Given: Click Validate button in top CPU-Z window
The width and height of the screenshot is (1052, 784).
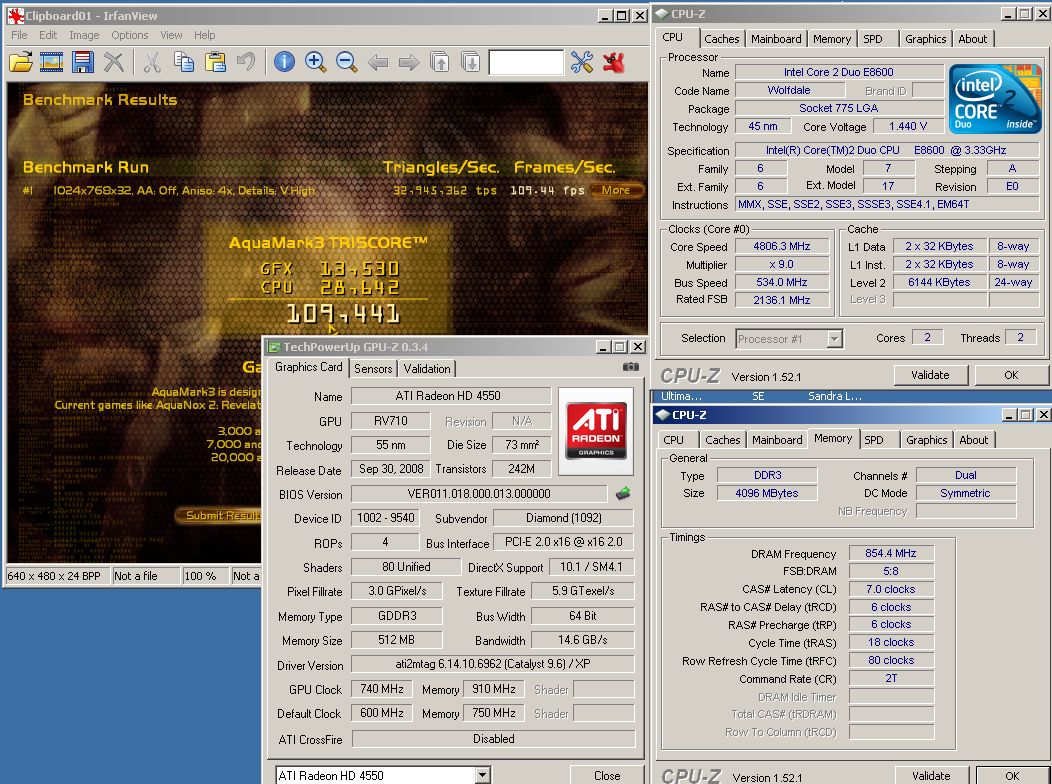Looking at the screenshot, I should 930,375.
